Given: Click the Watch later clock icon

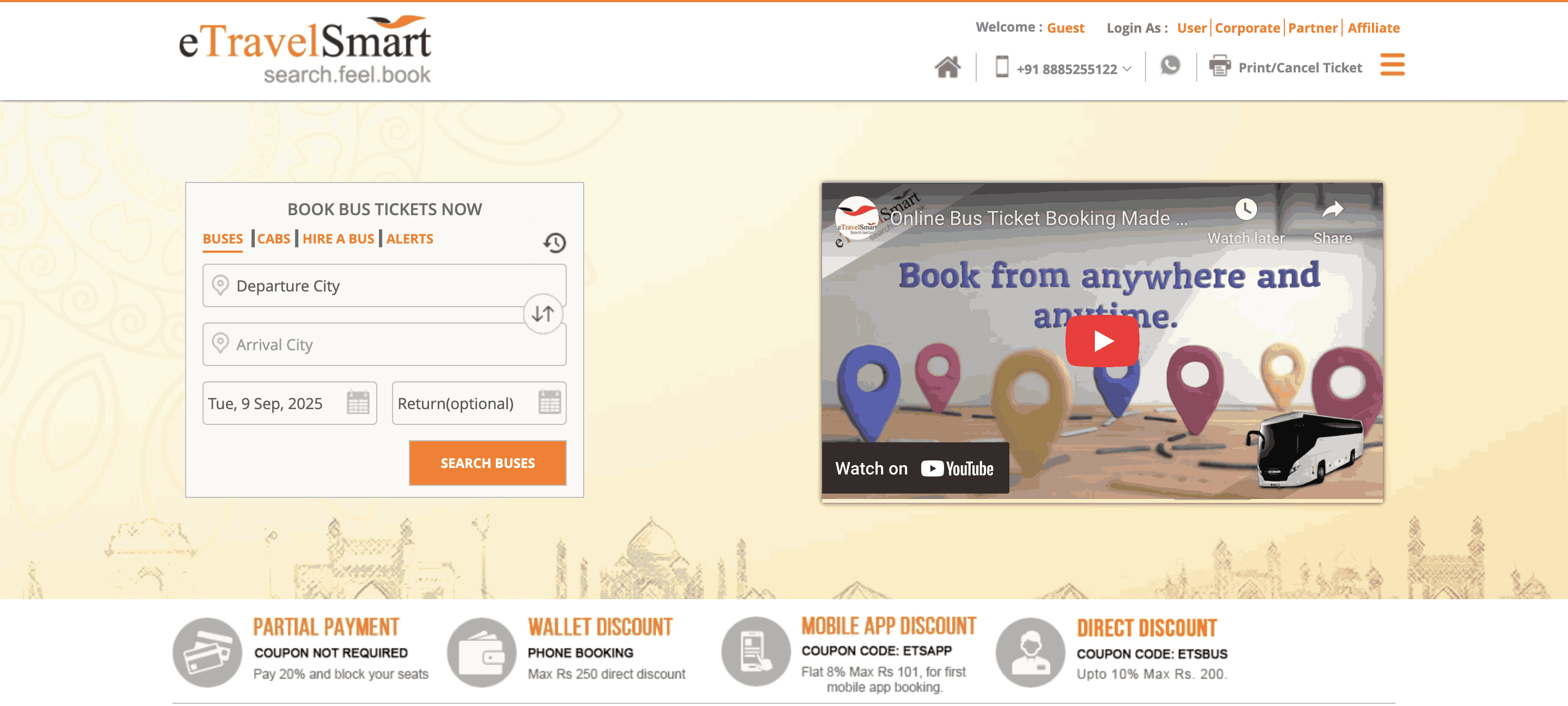Looking at the screenshot, I should pyautogui.click(x=1245, y=210).
